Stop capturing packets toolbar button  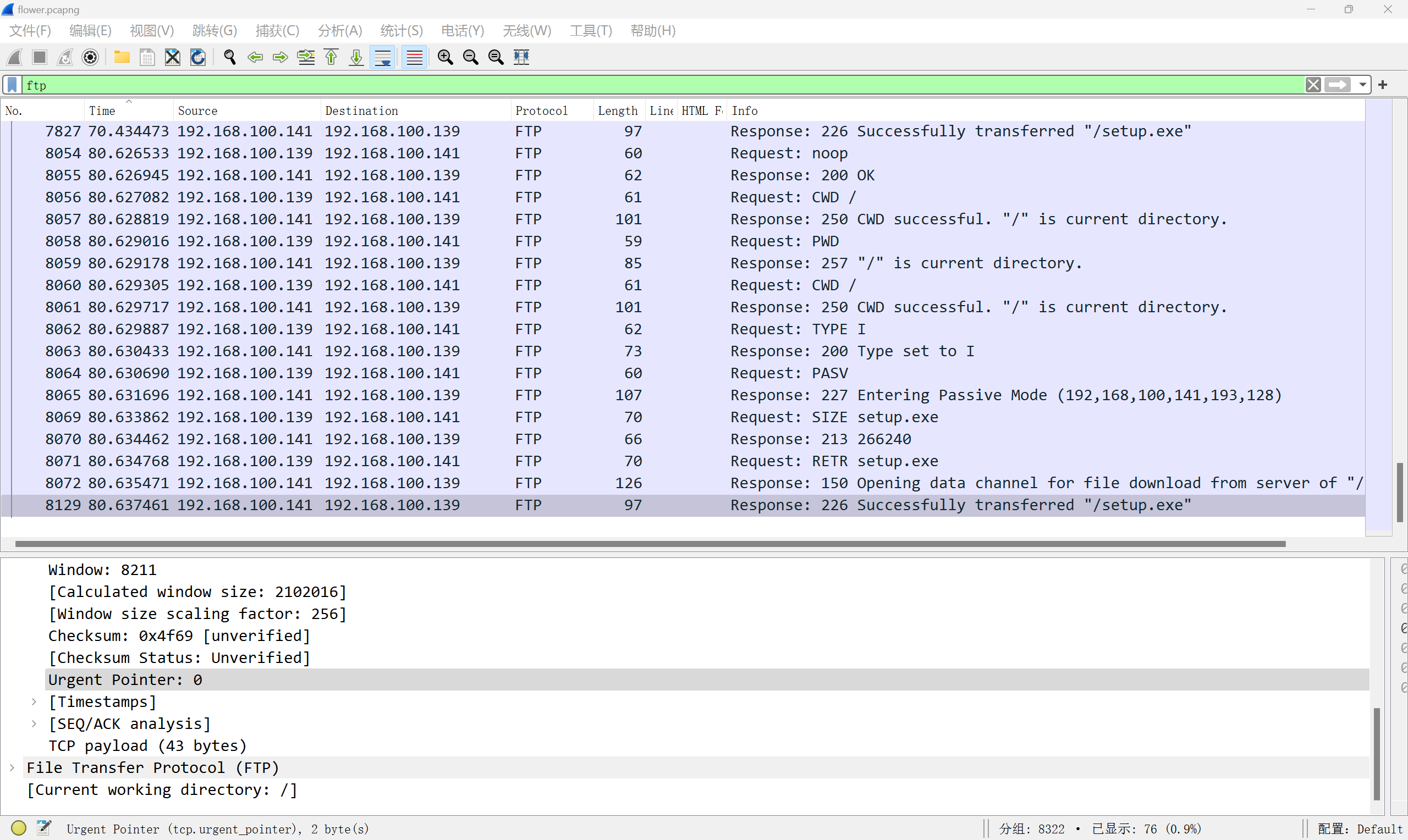40,57
